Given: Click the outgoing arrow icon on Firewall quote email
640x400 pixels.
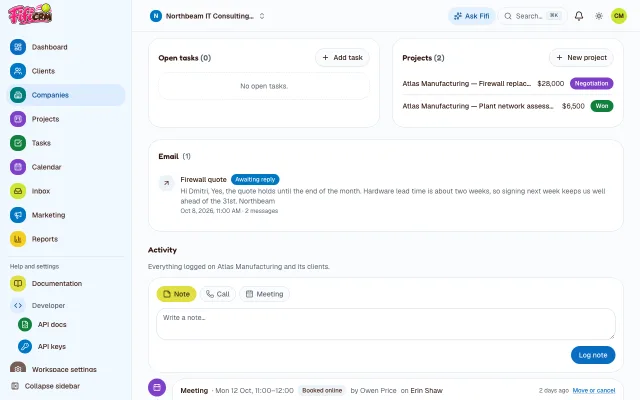Looking at the screenshot, I should 167,183.
